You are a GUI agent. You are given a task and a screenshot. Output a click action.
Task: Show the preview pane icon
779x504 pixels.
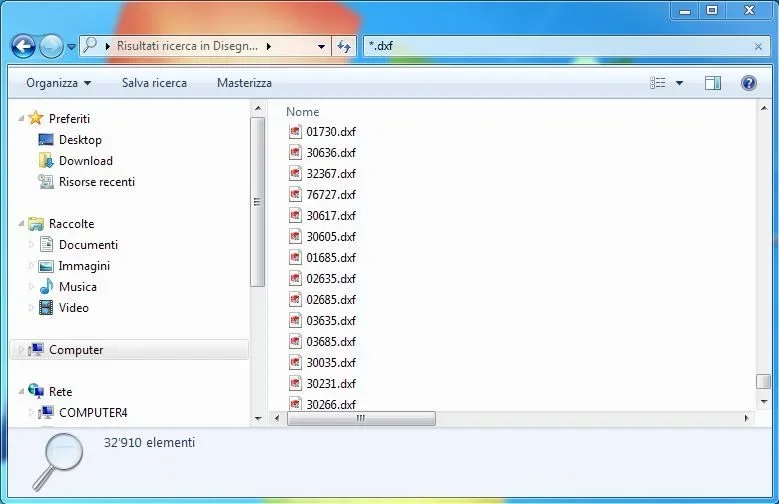[x=712, y=83]
